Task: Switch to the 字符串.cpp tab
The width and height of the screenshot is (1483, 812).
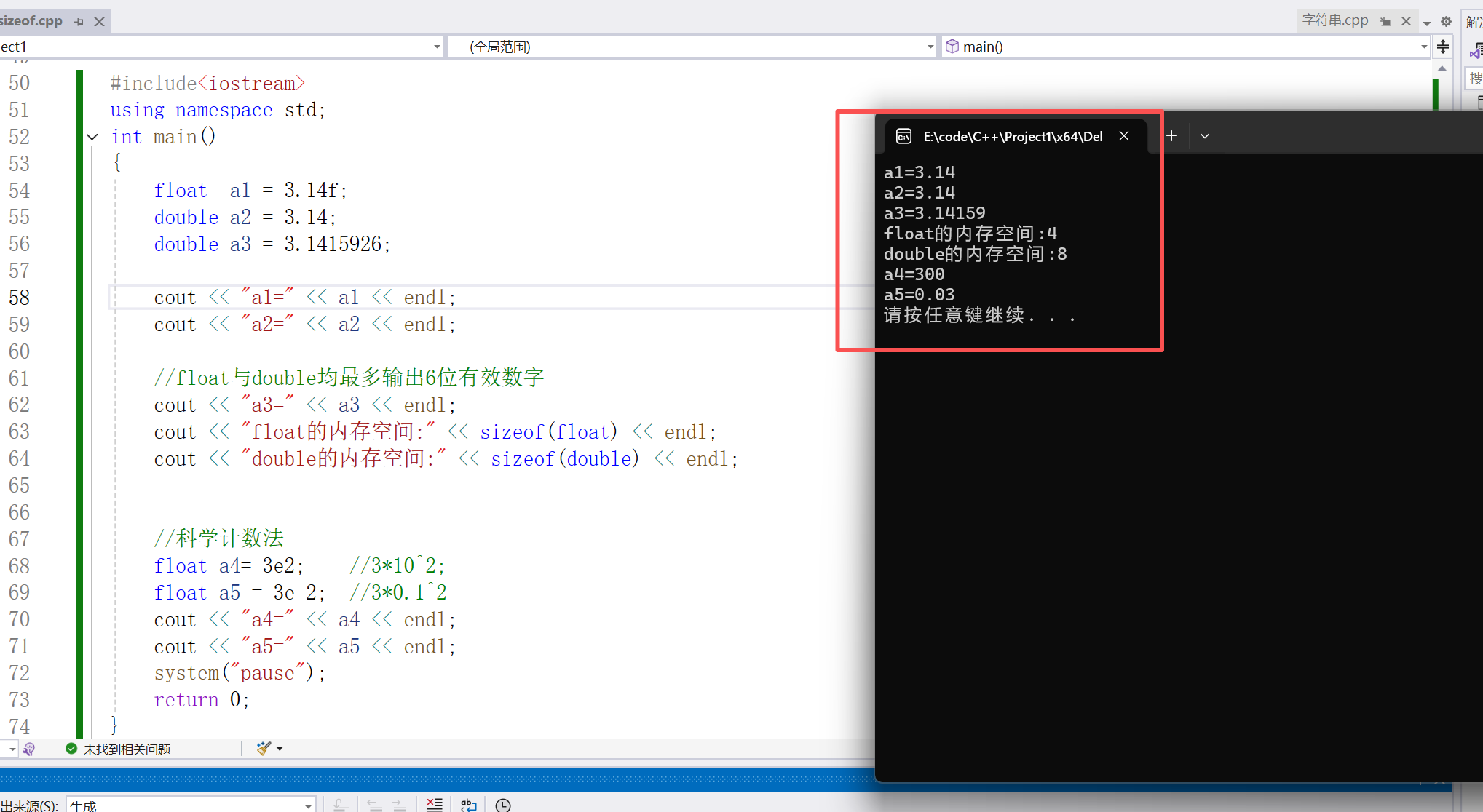Action: (1335, 20)
